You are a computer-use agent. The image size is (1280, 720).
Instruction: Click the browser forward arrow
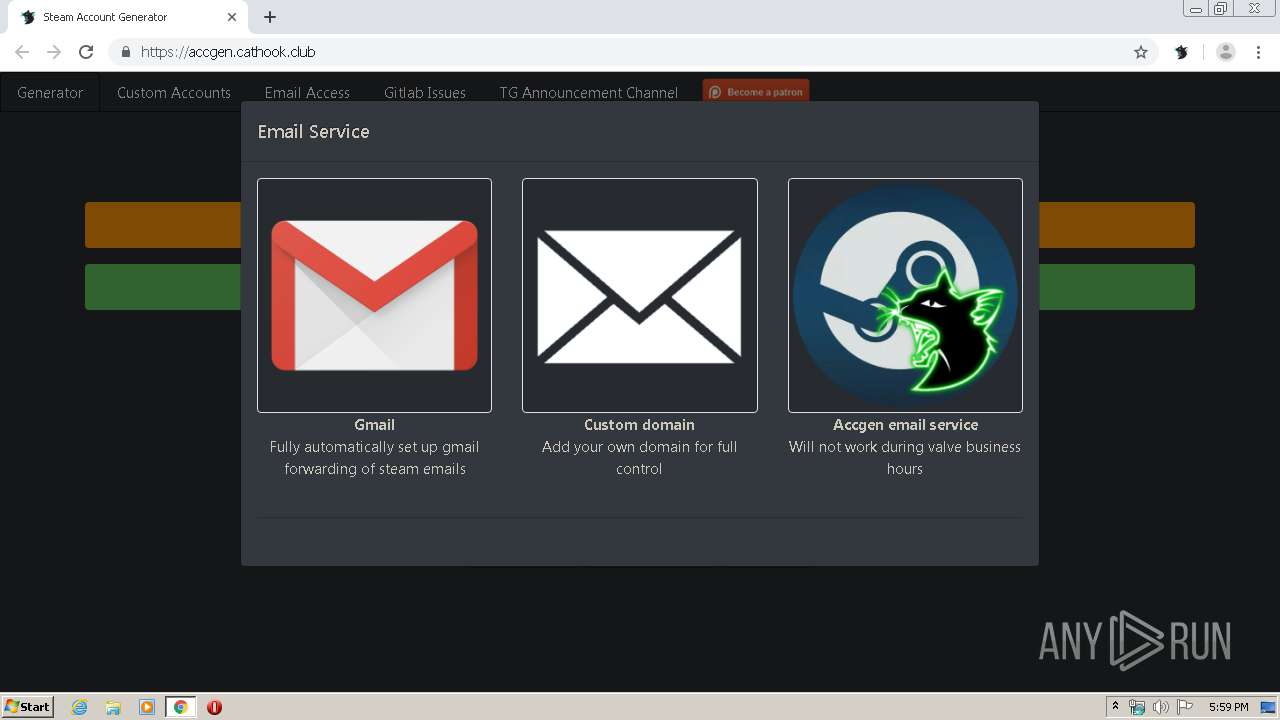[x=54, y=52]
